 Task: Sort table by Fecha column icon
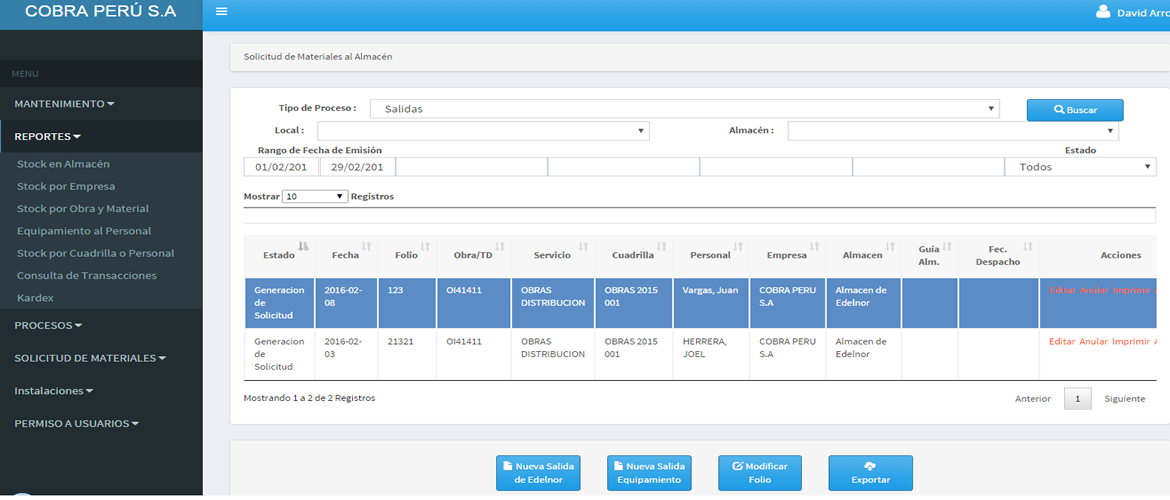coord(366,246)
